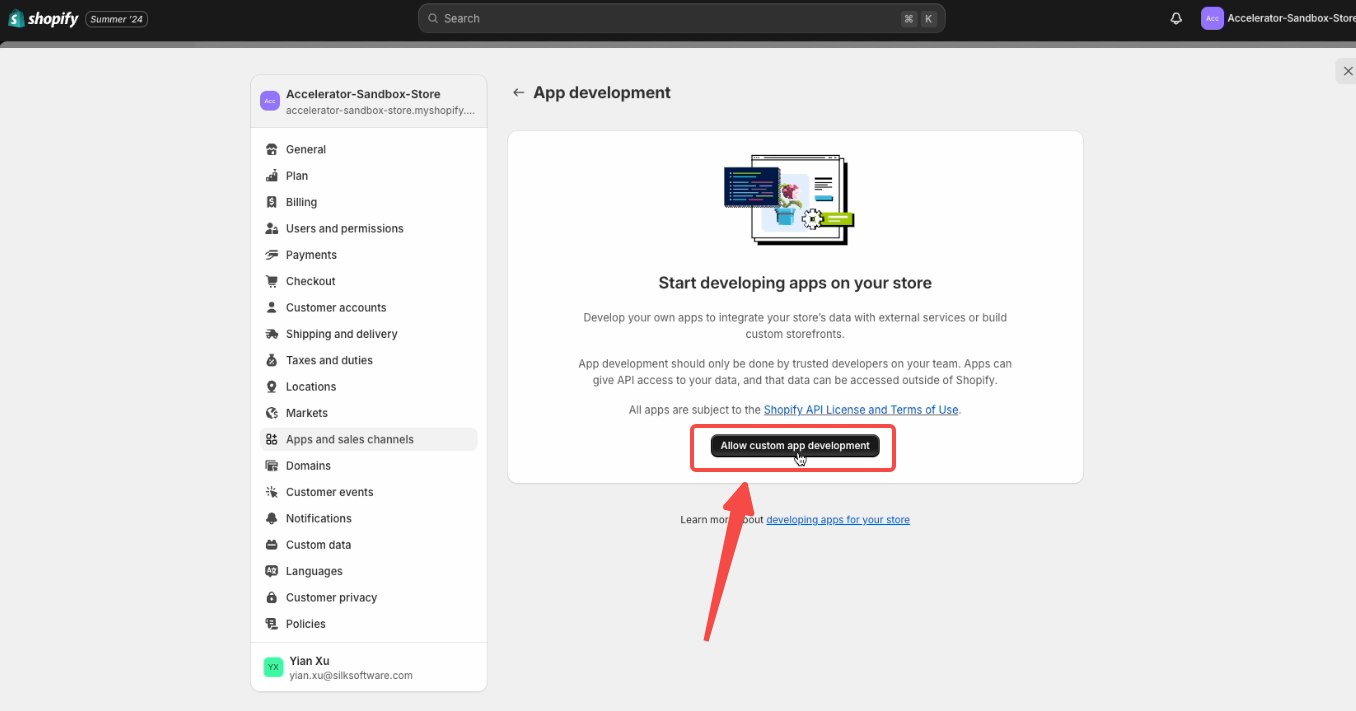The image size is (1356, 711).
Task: Click the store avatar in the sidebar header
Action: tap(270, 101)
